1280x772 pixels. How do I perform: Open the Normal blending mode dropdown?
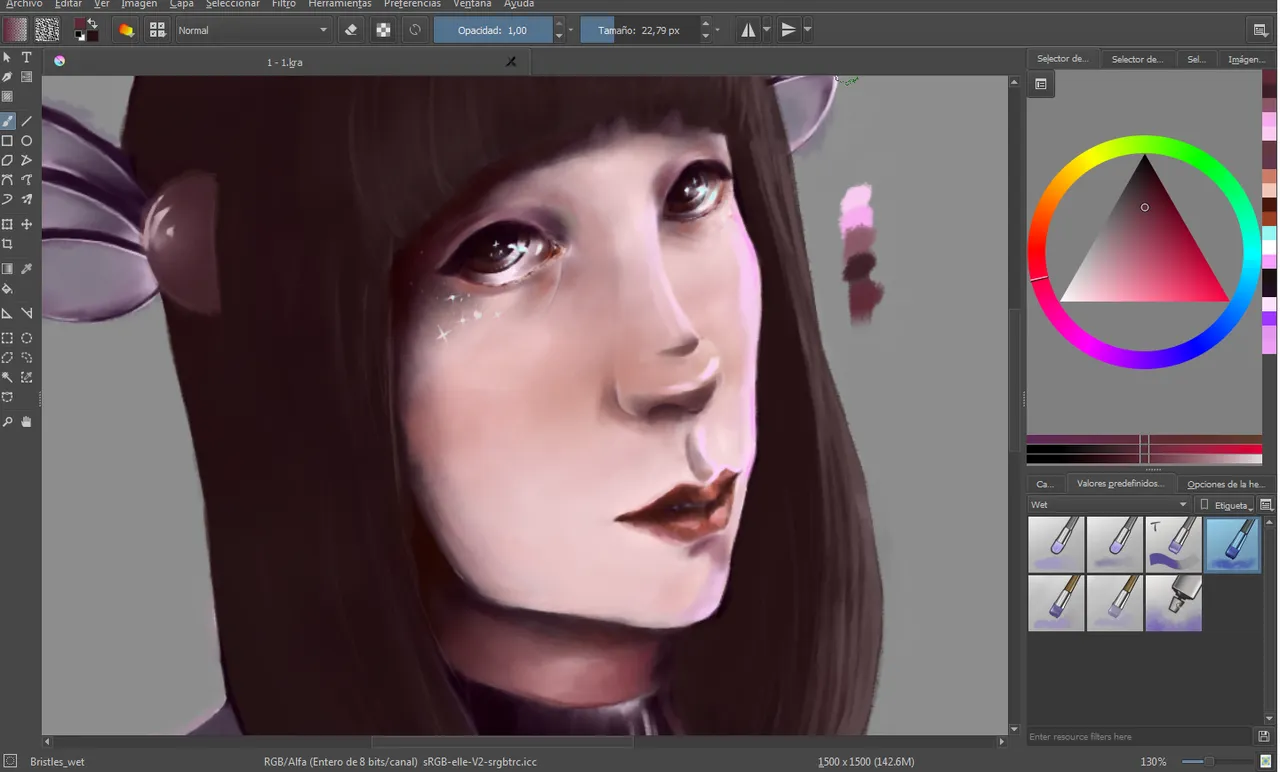[x=253, y=30]
